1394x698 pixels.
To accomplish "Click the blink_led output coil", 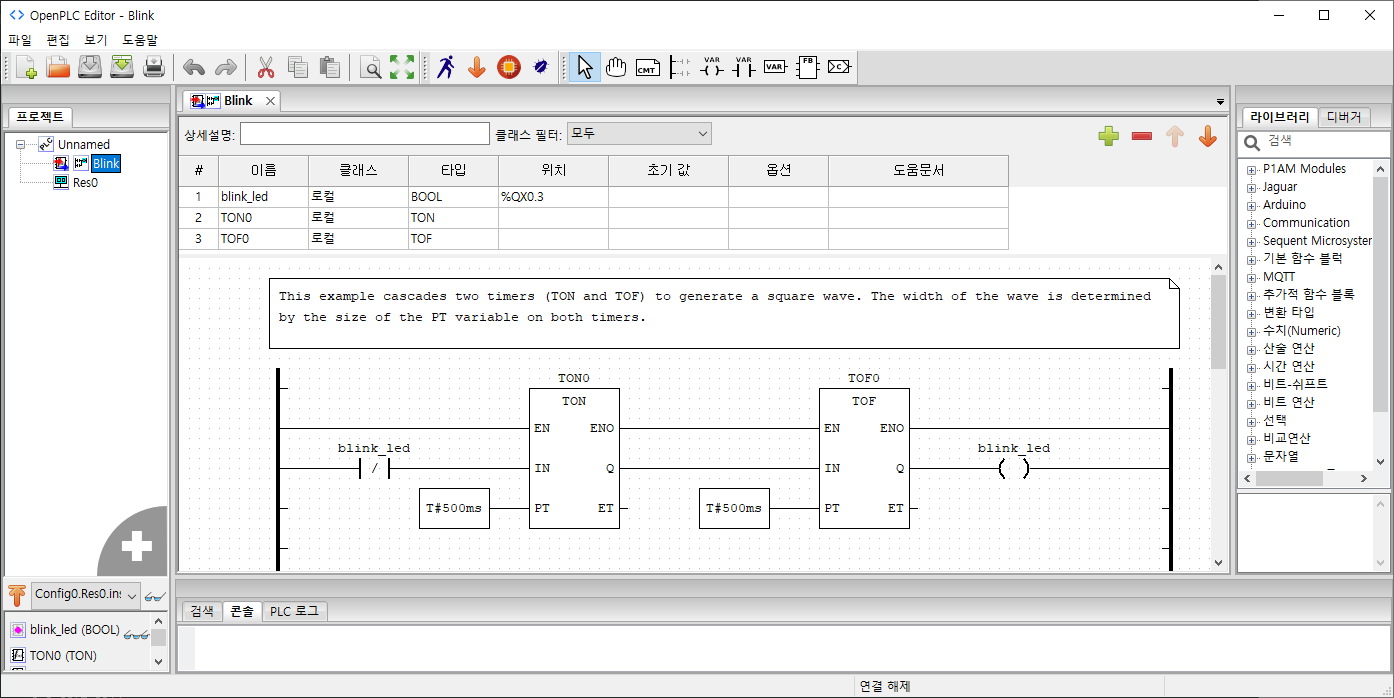I will (x=1014, y=468).
